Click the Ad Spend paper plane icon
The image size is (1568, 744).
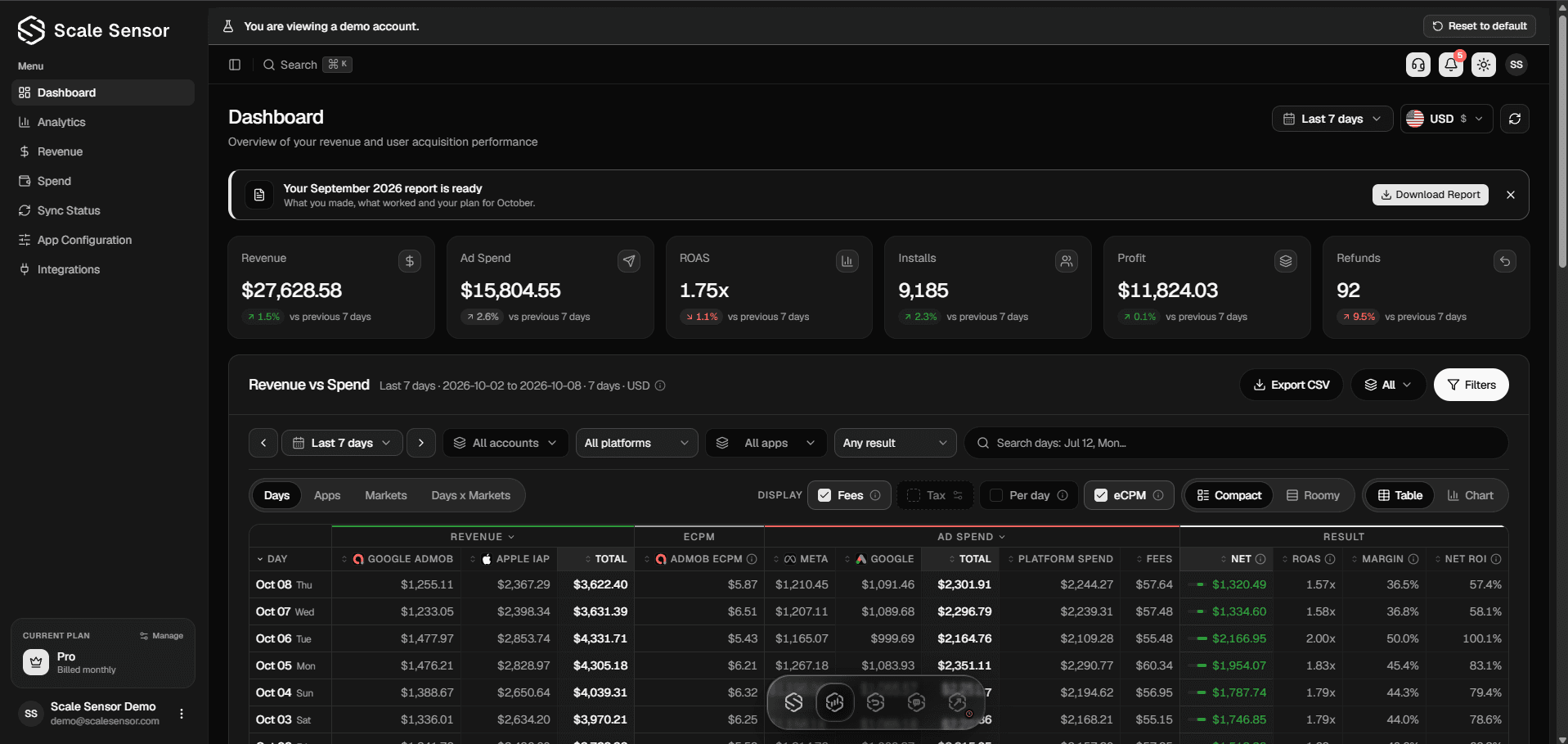(x=629, y=261)
